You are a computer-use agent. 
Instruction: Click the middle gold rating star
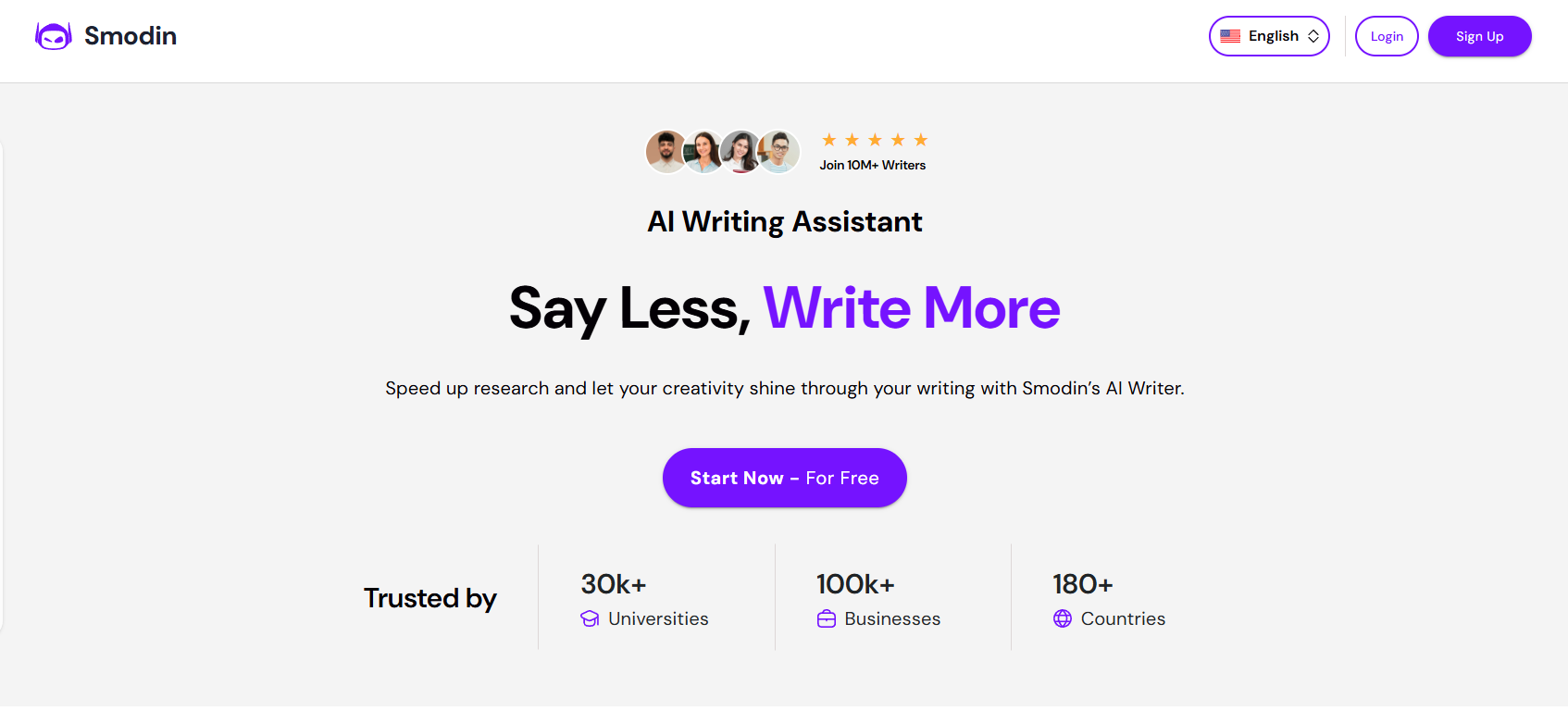pyautogui.click(x=875, y=140)
